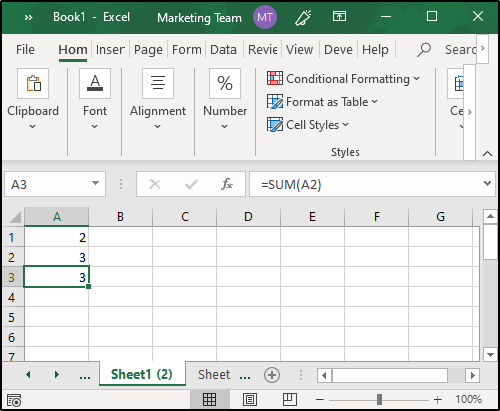Switch to the Insert ribbon tab

tap(110, 50)
